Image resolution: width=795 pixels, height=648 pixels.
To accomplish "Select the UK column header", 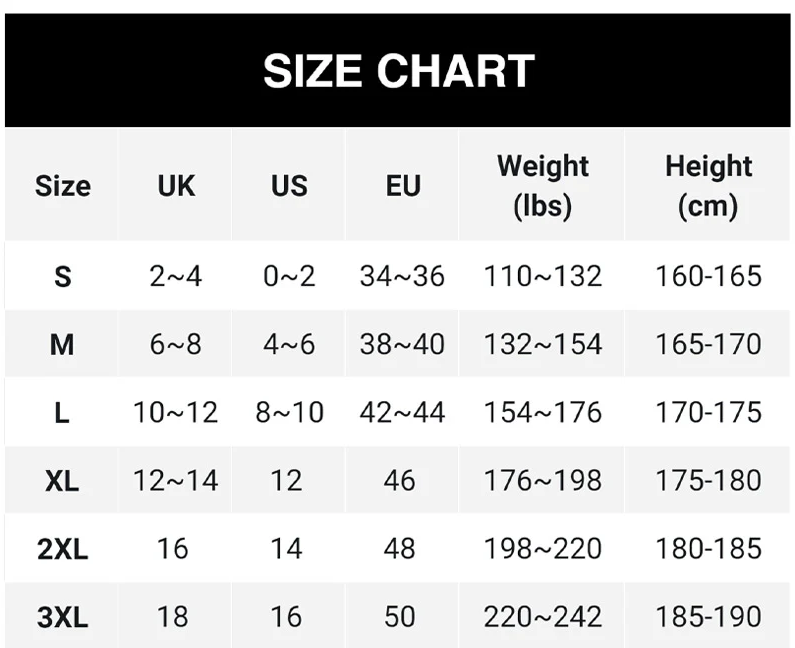I will coord(176,186).
